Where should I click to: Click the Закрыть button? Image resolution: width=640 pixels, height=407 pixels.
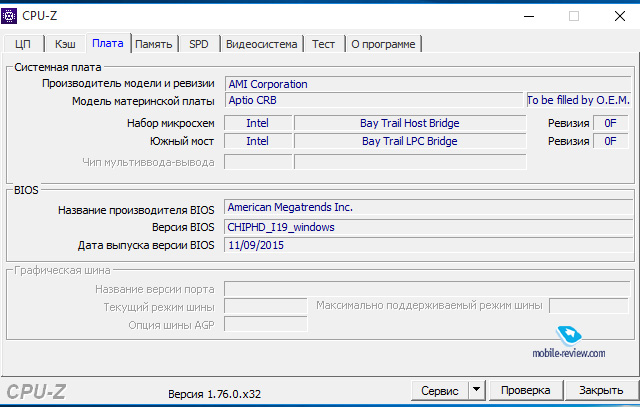point(601,390)
